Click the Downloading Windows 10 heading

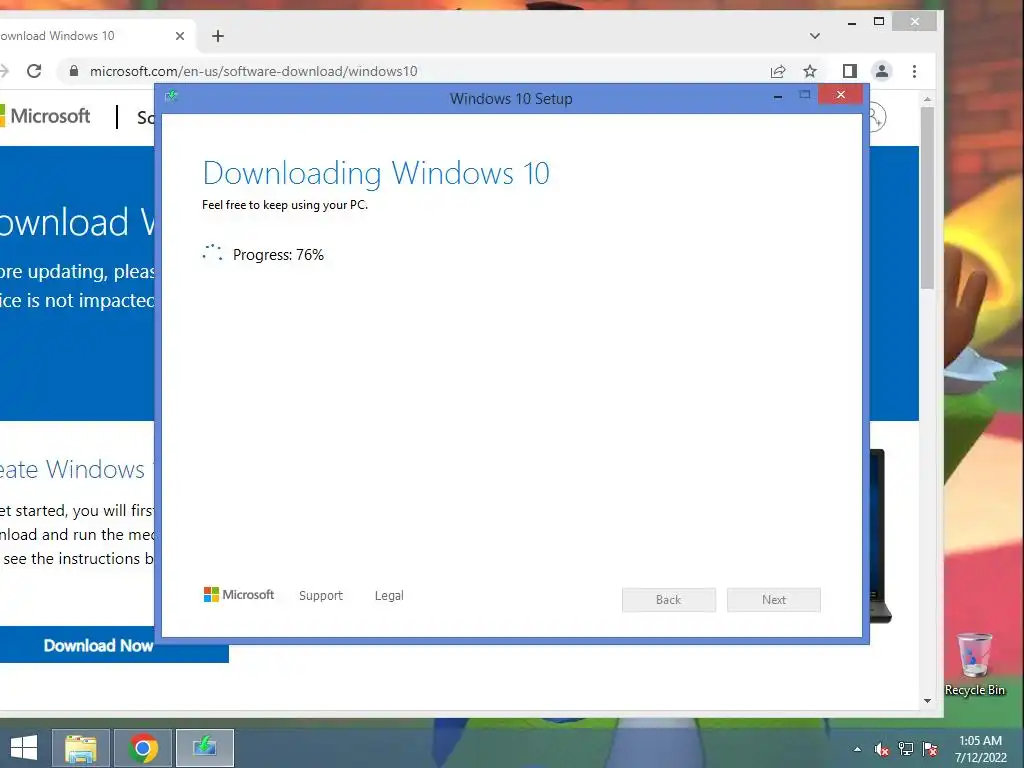coord(376,173)
